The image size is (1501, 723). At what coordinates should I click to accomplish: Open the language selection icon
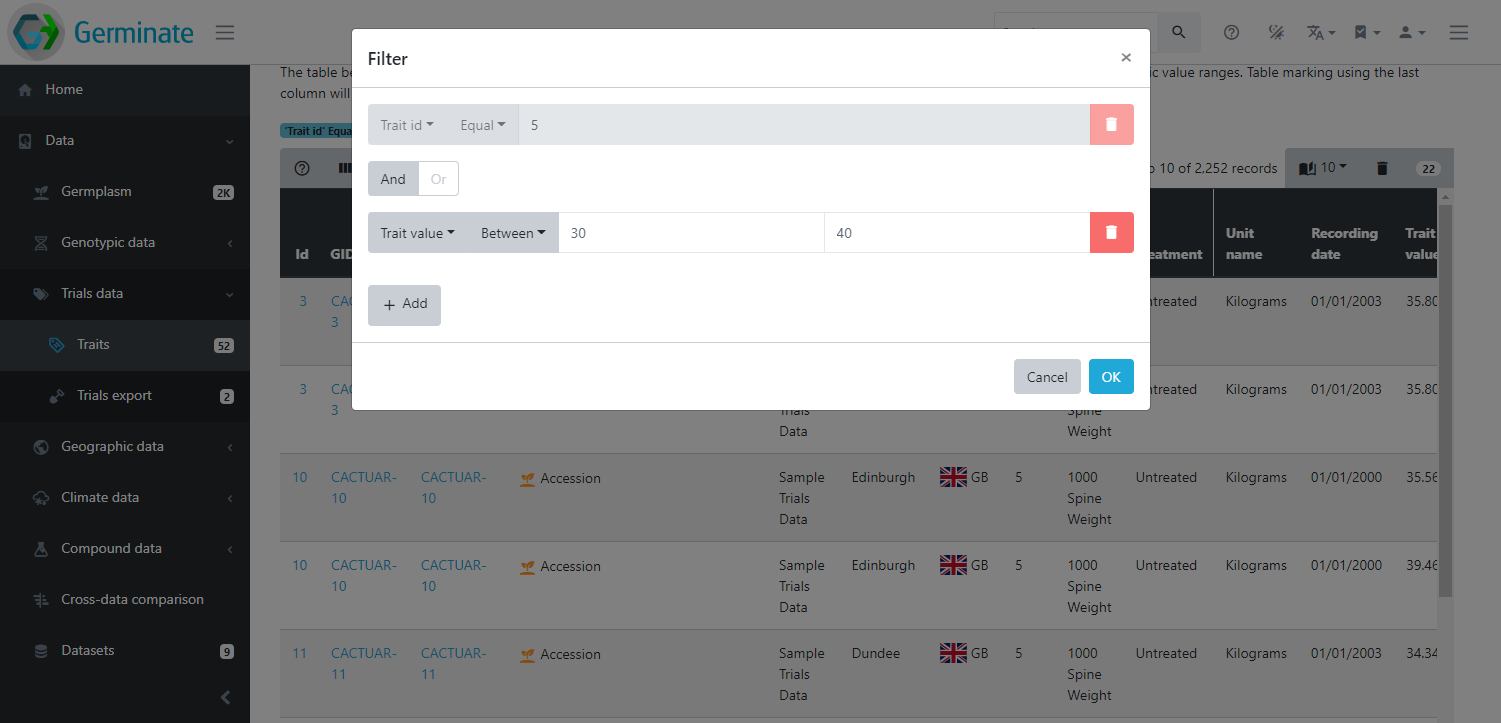click(1320, 33)
